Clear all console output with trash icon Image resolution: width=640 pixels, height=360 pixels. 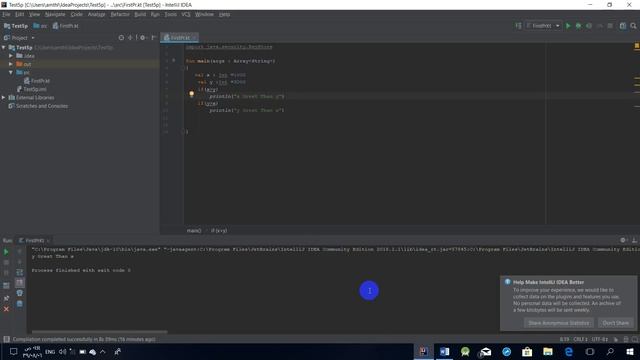(x=20, y=304)
